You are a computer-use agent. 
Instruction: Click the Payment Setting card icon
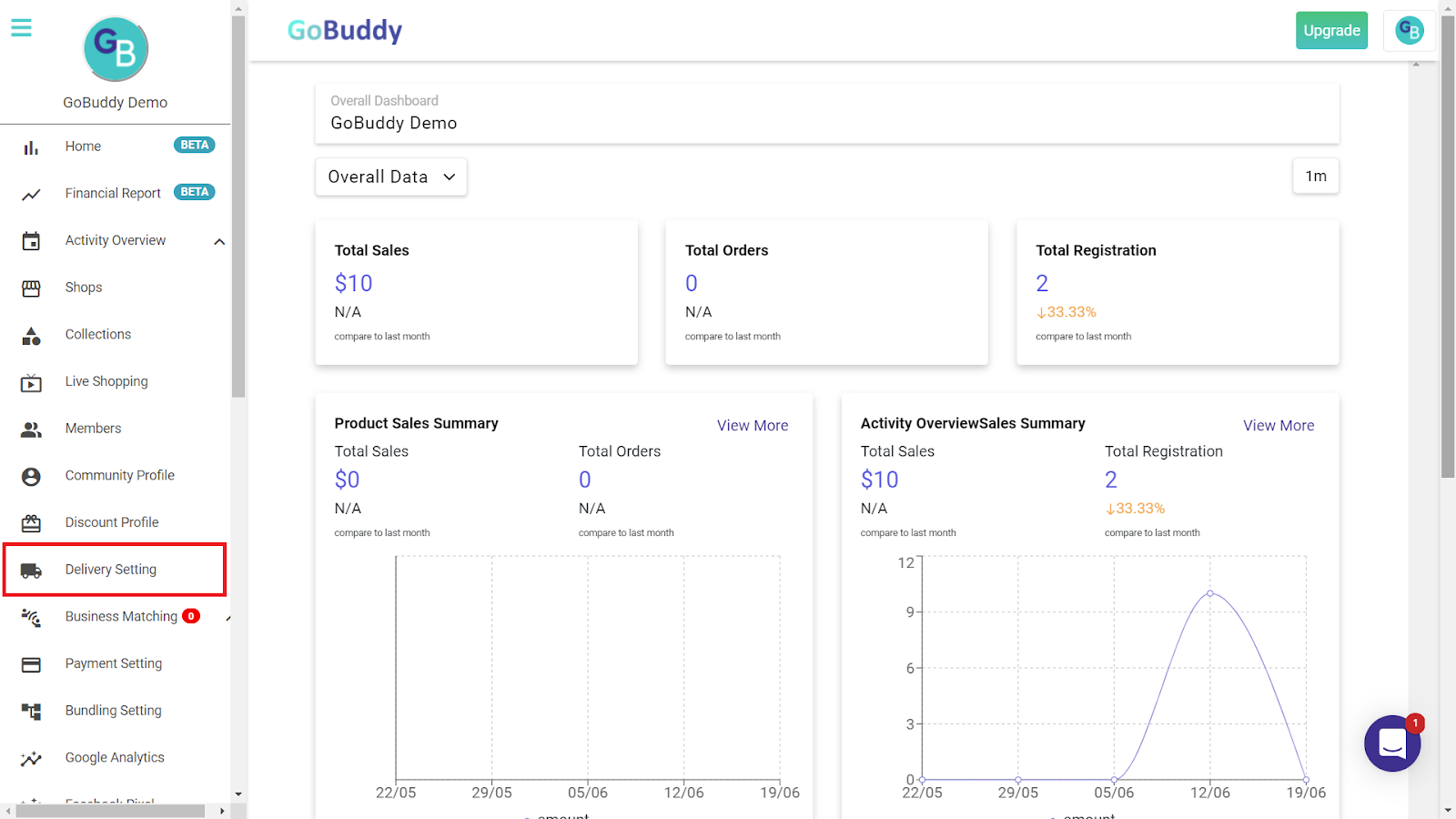(31, 665)
